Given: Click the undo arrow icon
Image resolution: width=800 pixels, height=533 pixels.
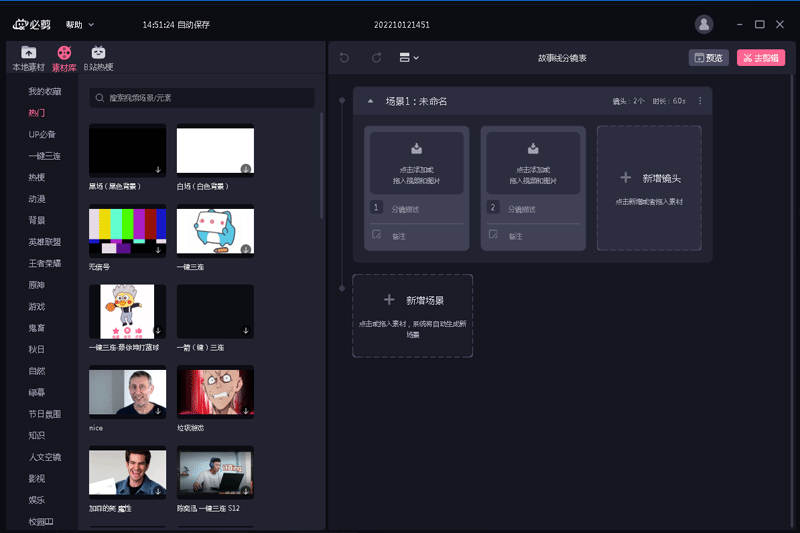Looking at the screenshot, I should (x=344, y=58).
